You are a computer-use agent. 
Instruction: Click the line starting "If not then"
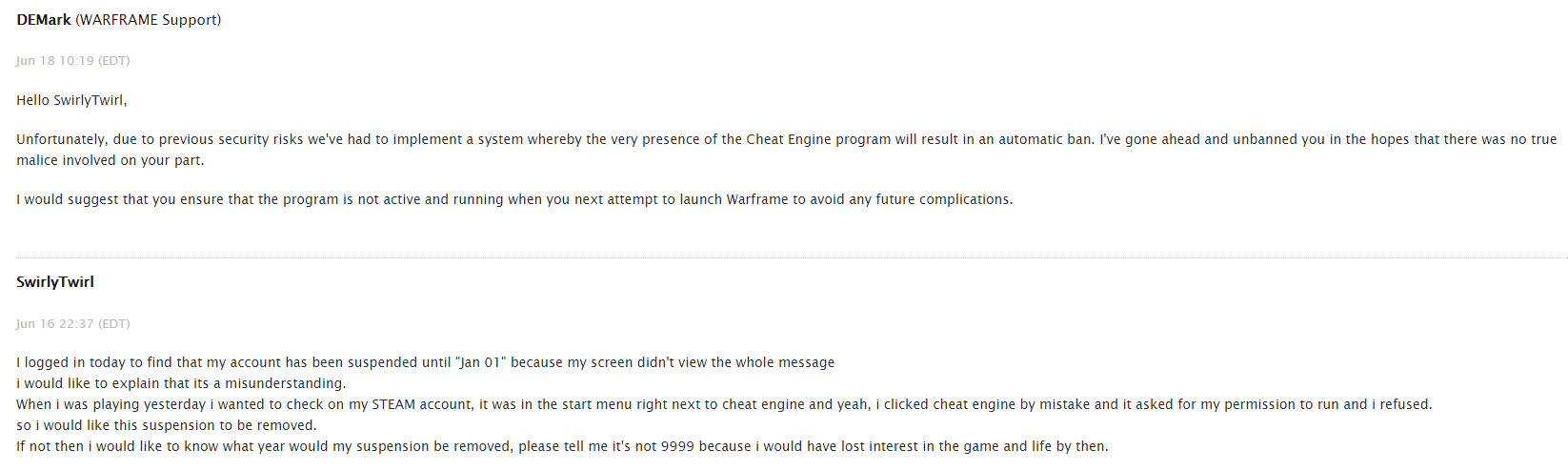pos(562,446)
